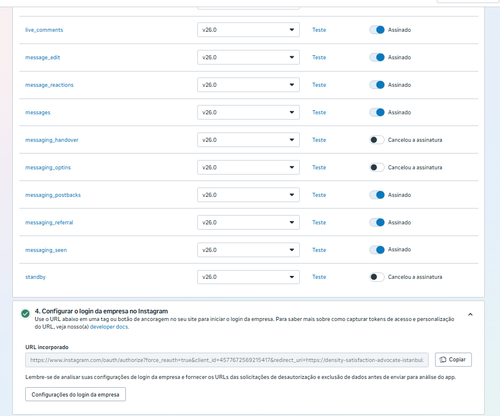Click Teste link for message_edit
The height and width of the screenshot is (416, 500).
(319, 57)
